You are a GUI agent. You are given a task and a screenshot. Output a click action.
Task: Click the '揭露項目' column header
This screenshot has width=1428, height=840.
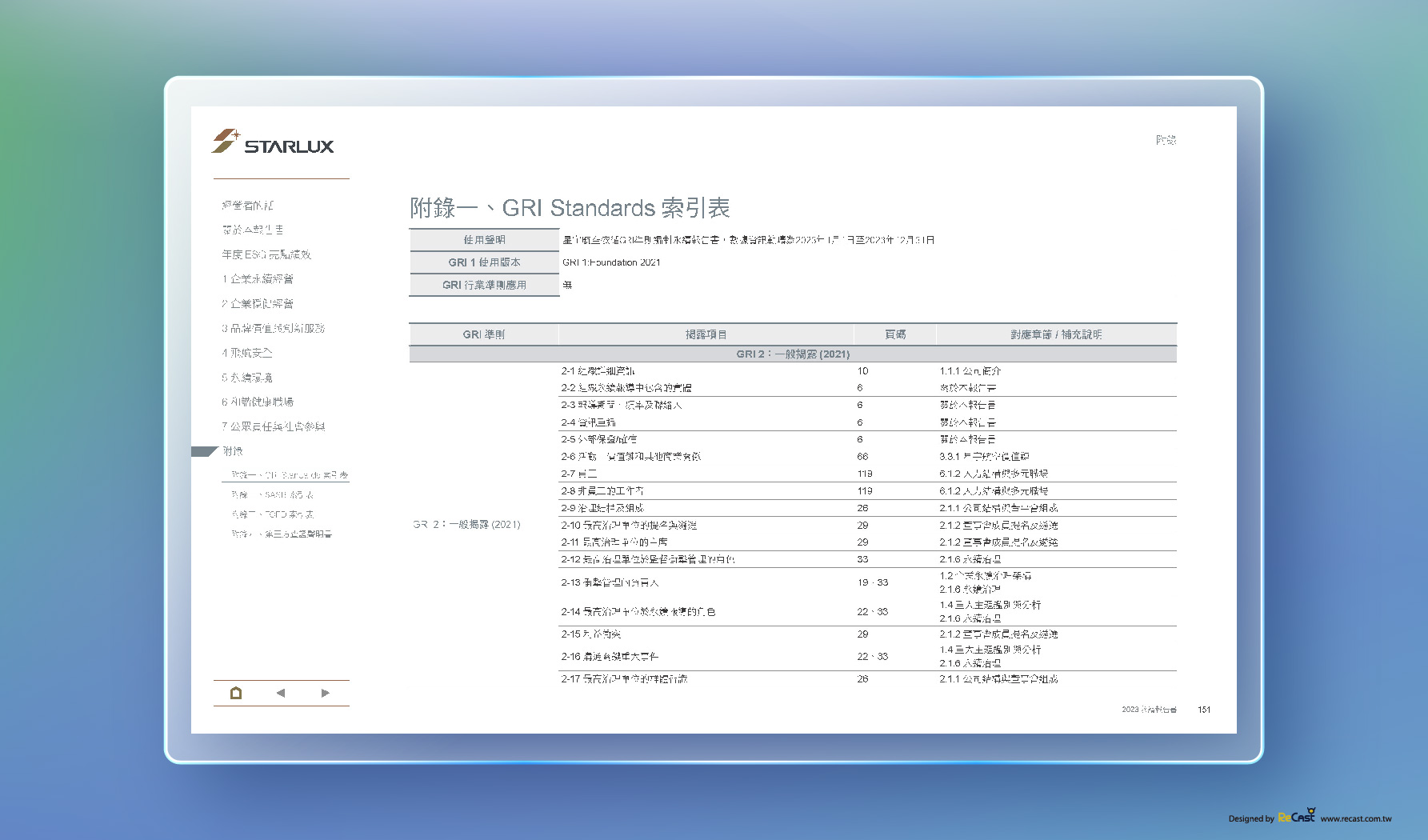point(706,334)
